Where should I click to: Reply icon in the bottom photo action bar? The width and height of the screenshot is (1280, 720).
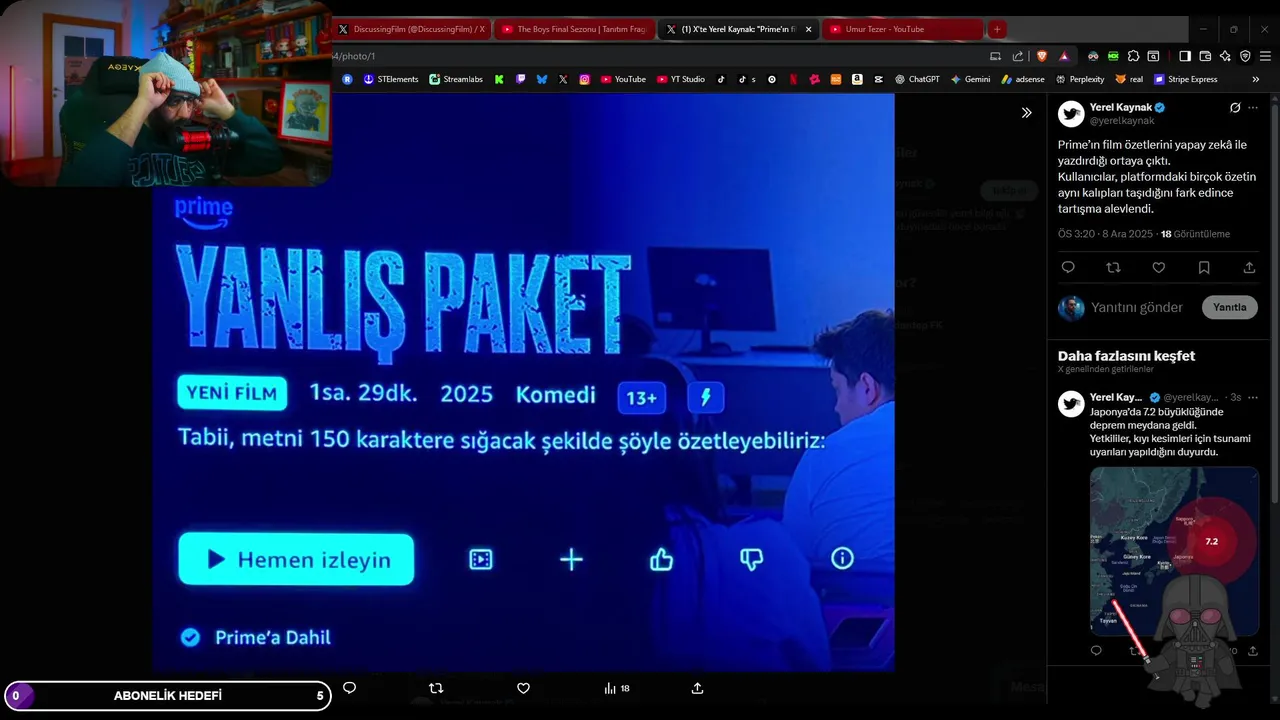point(349,688)
